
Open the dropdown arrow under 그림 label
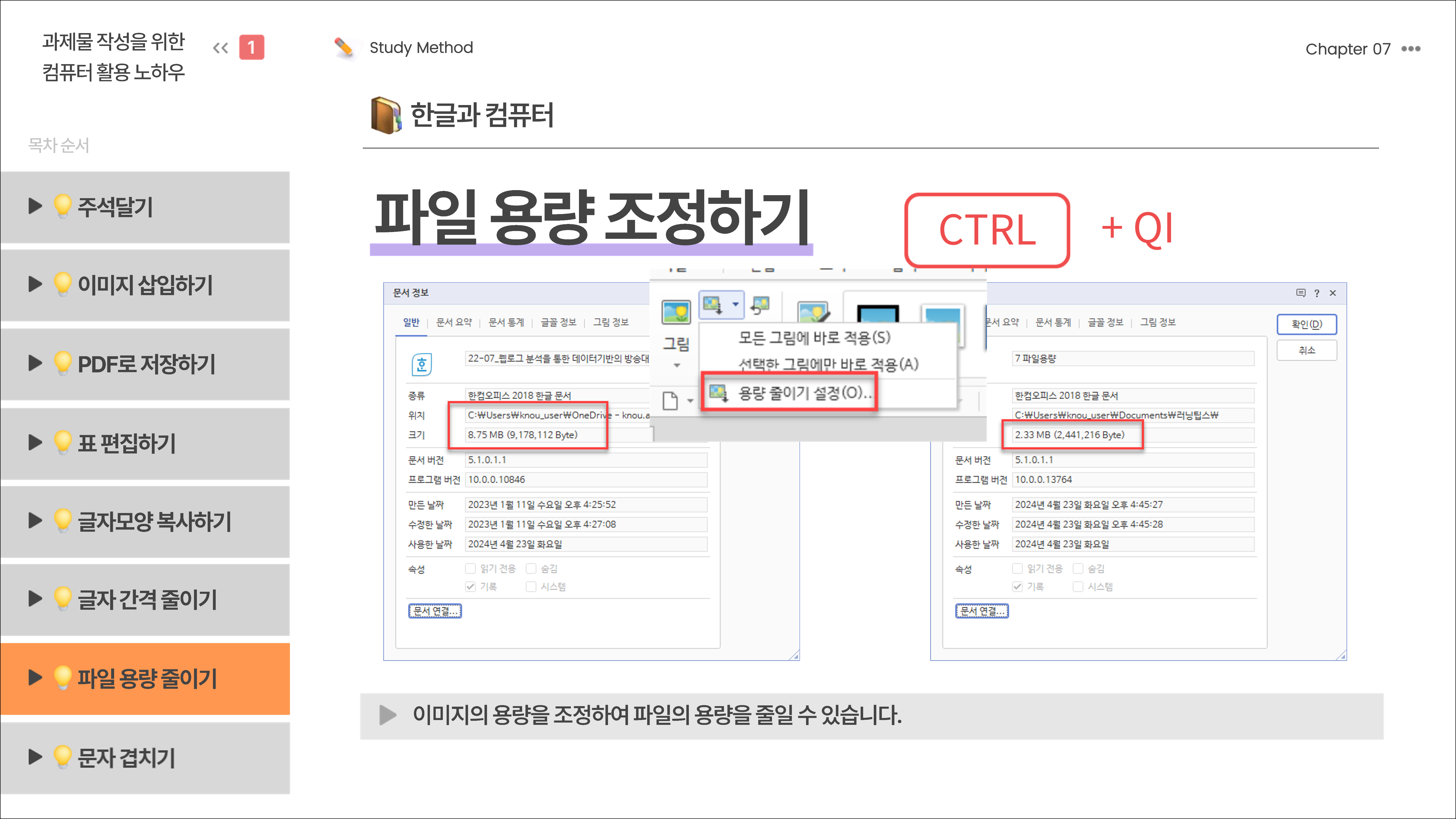pyautogui.click(x=676, y=365)
